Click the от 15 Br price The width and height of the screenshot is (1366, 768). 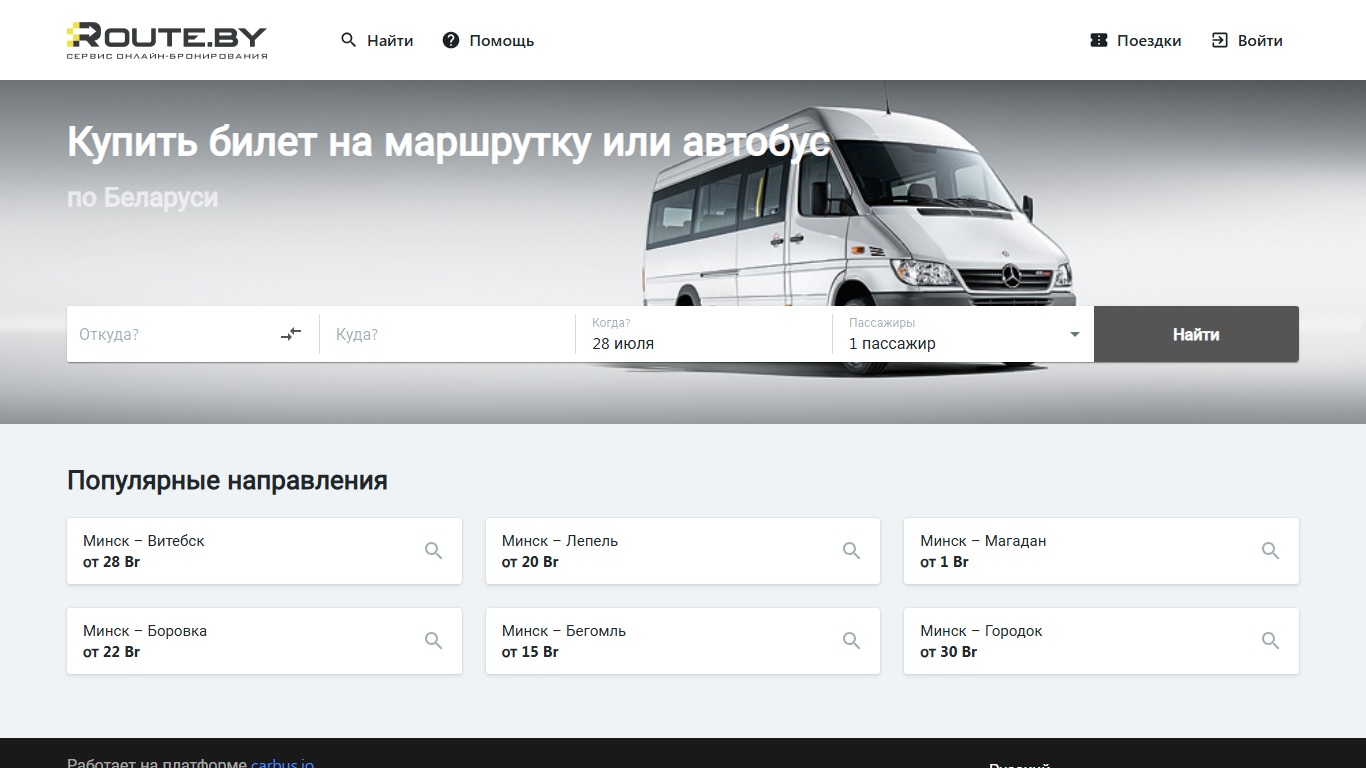point(530,651)
